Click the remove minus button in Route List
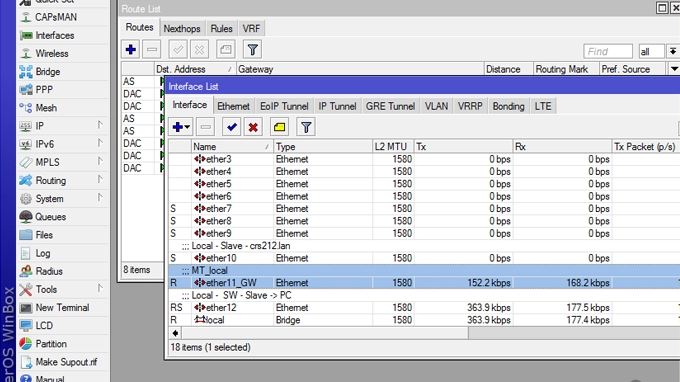Viewport: 680px width, 382px height. 152,49
